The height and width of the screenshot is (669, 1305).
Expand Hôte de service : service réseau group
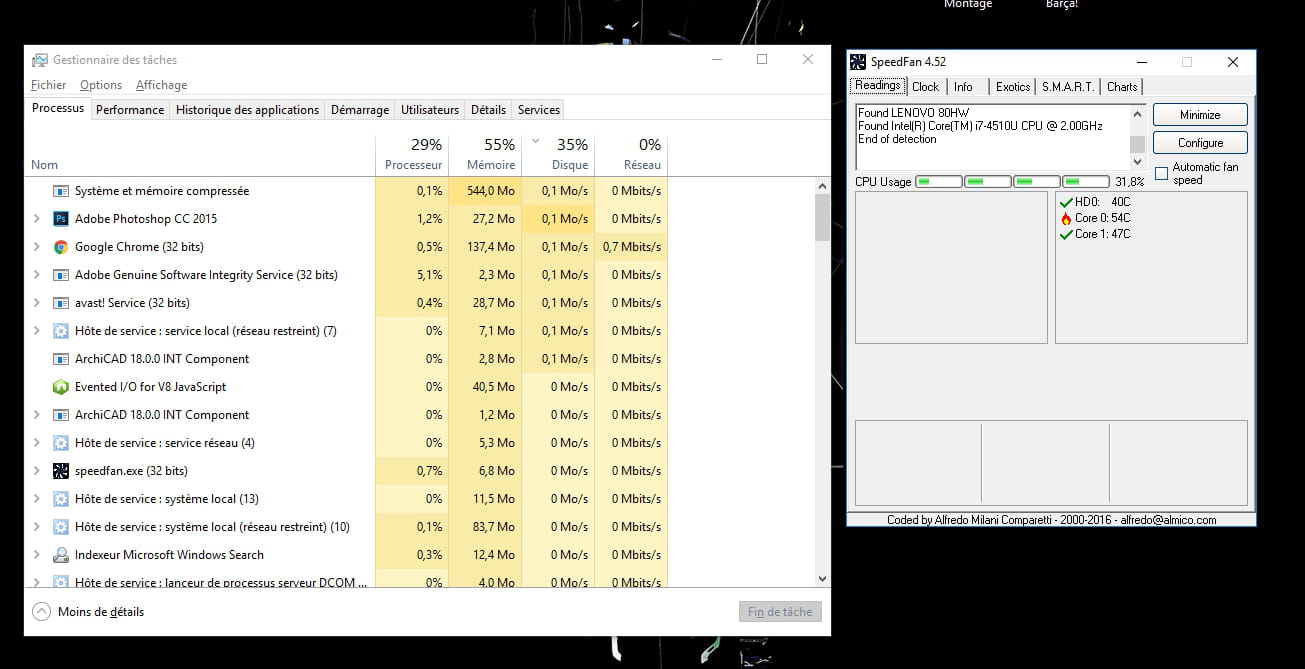click(x=37, y=443)
